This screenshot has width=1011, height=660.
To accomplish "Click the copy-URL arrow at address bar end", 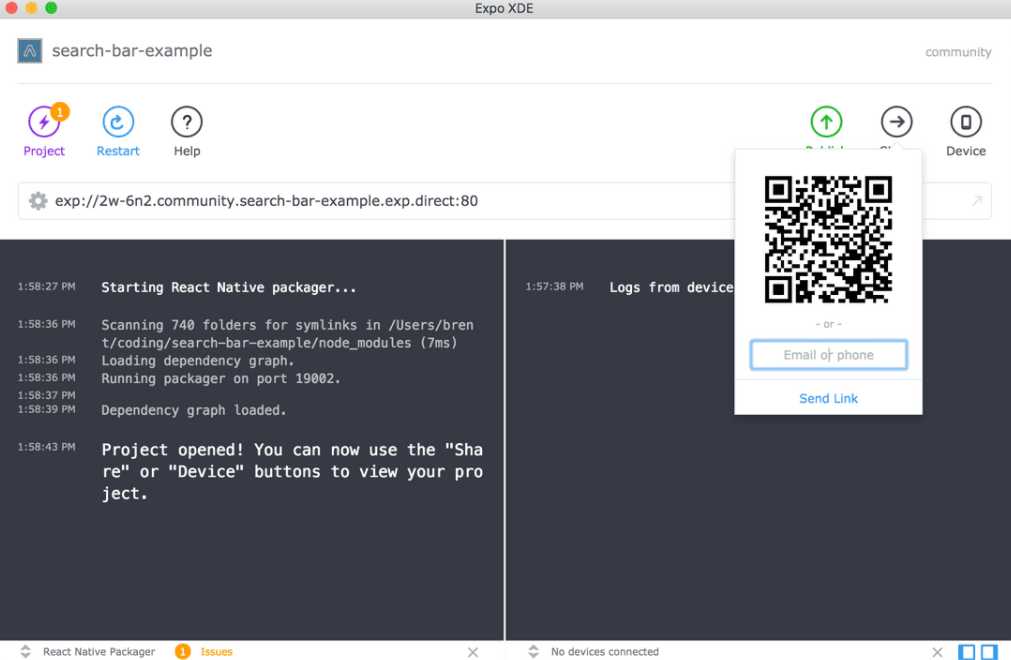I will pyautogui.click(x=977, y=201).
